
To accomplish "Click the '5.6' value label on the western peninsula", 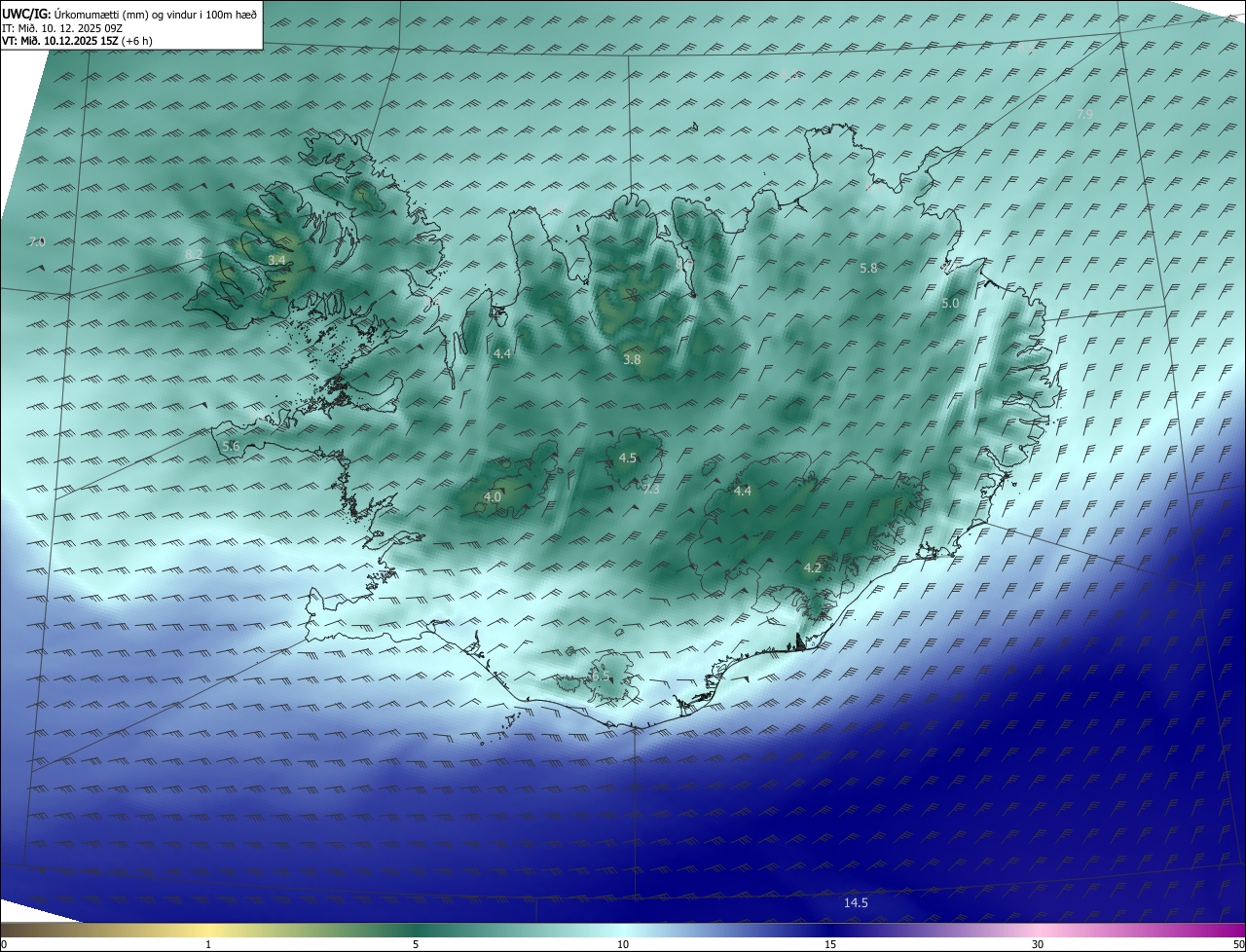I will pyautogui.click(x=231, y=446).
